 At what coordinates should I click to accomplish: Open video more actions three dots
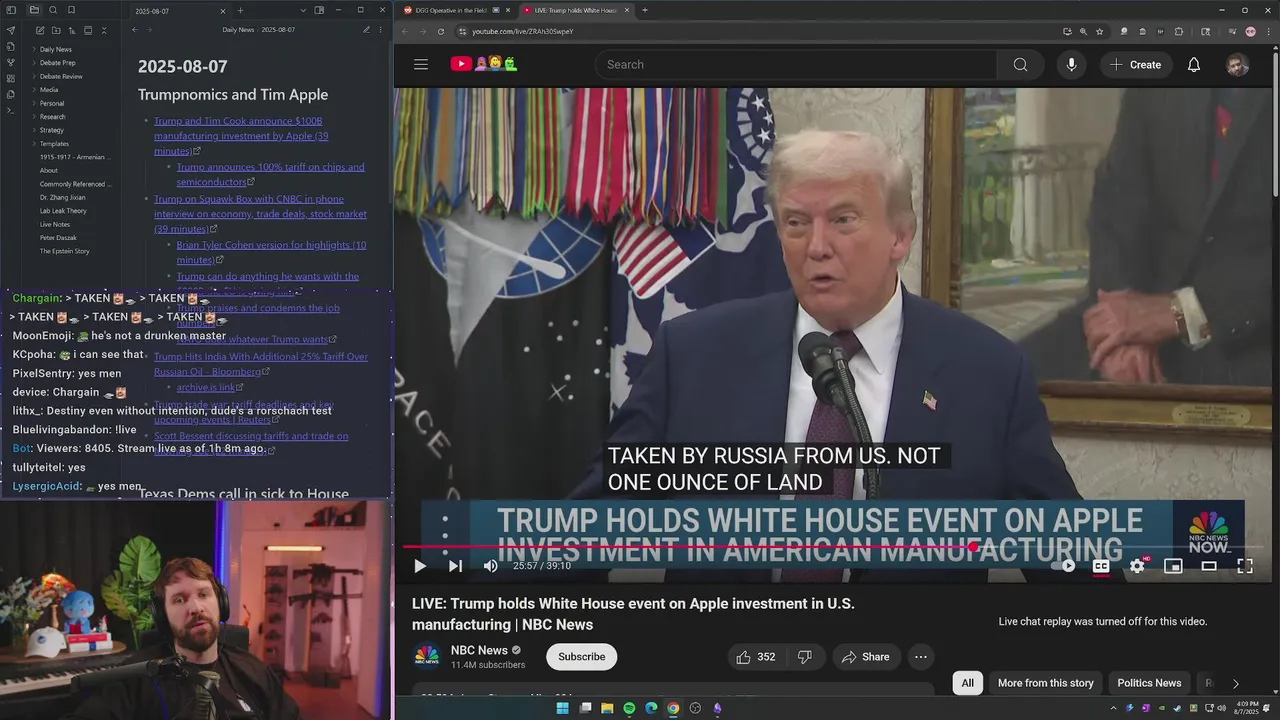point(921,657)
